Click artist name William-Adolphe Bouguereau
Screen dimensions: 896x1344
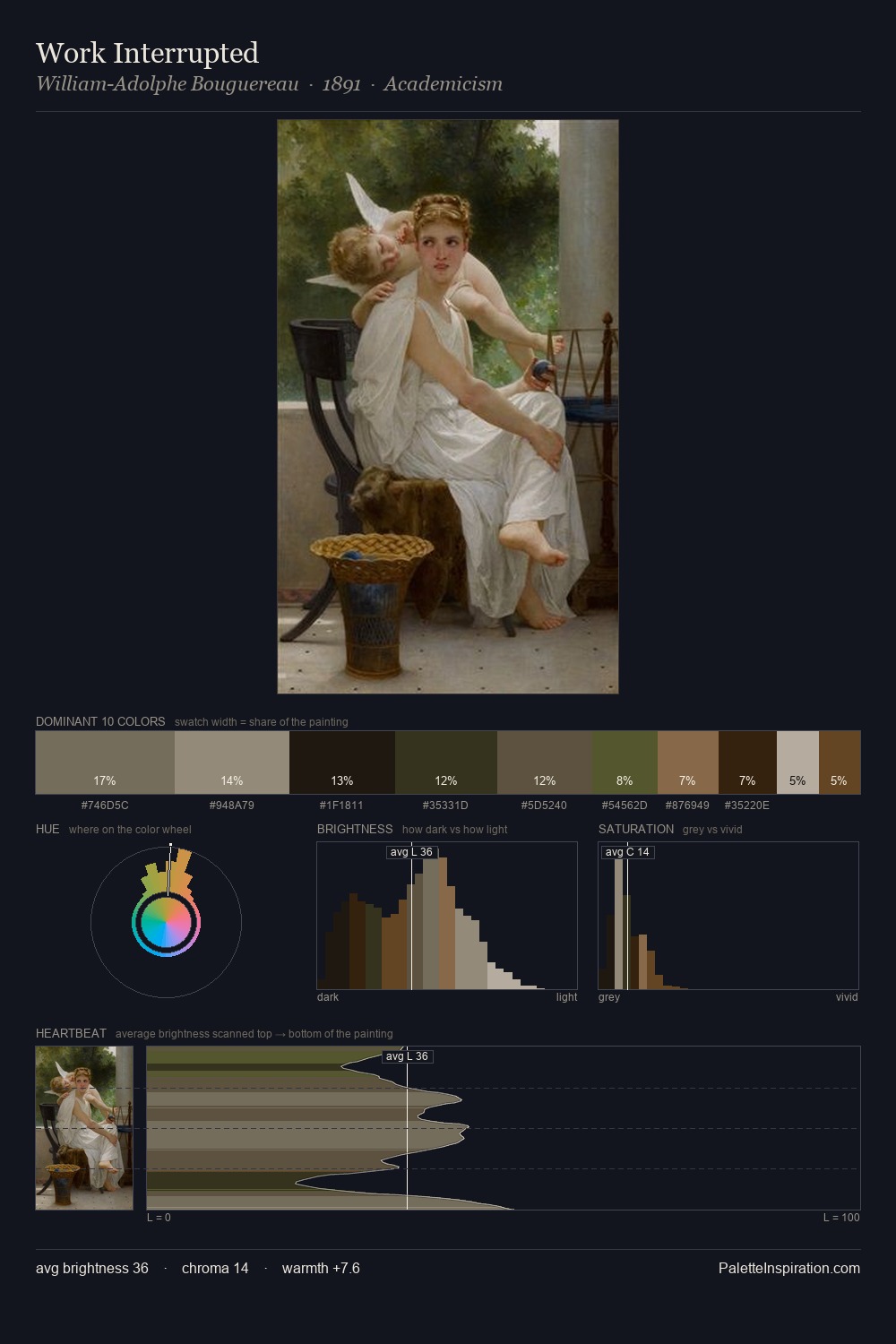tap(168, 84)
